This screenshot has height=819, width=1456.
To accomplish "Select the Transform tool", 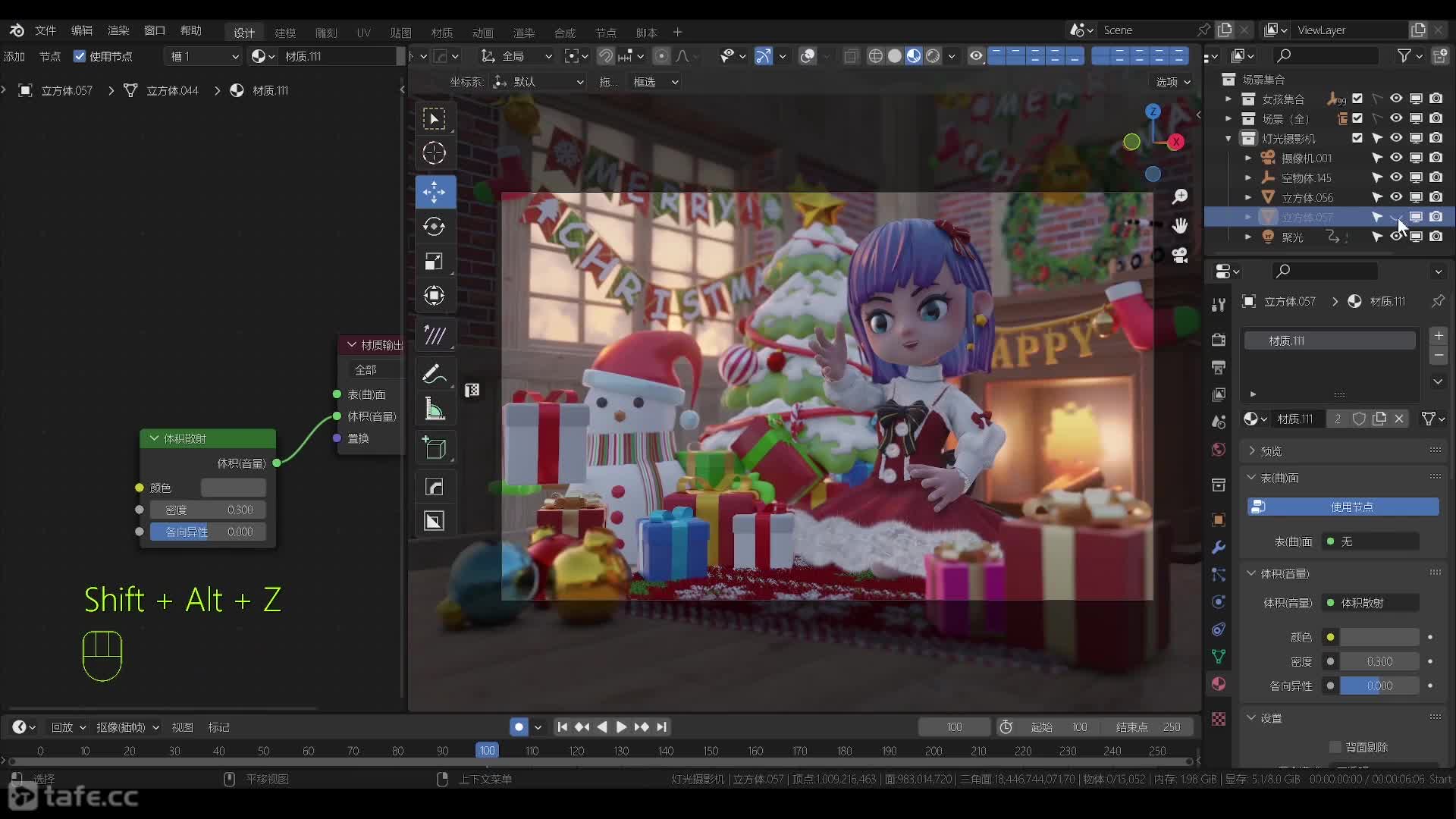I will click(435, 296).
